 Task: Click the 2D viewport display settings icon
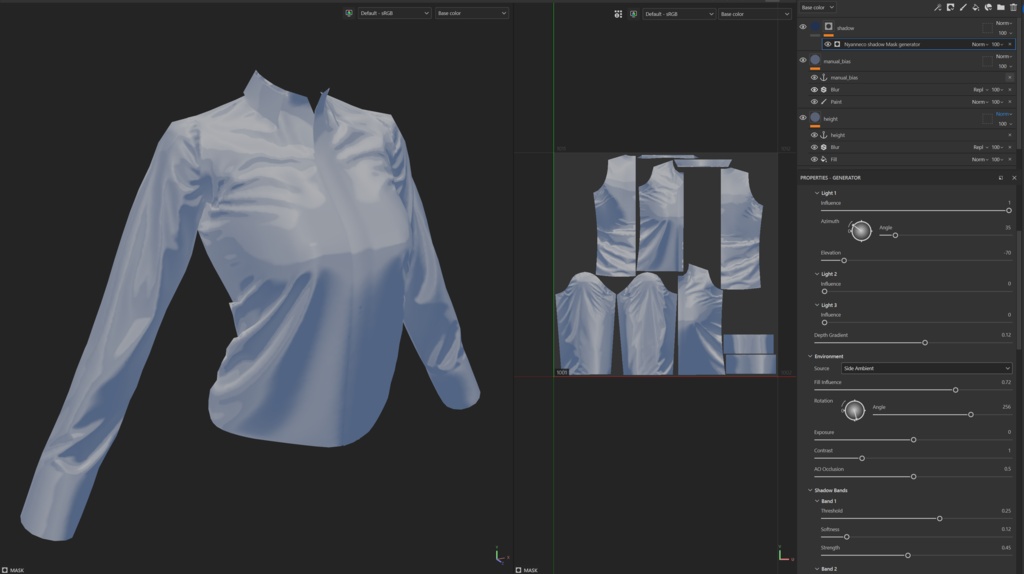(x=618, y=14)
